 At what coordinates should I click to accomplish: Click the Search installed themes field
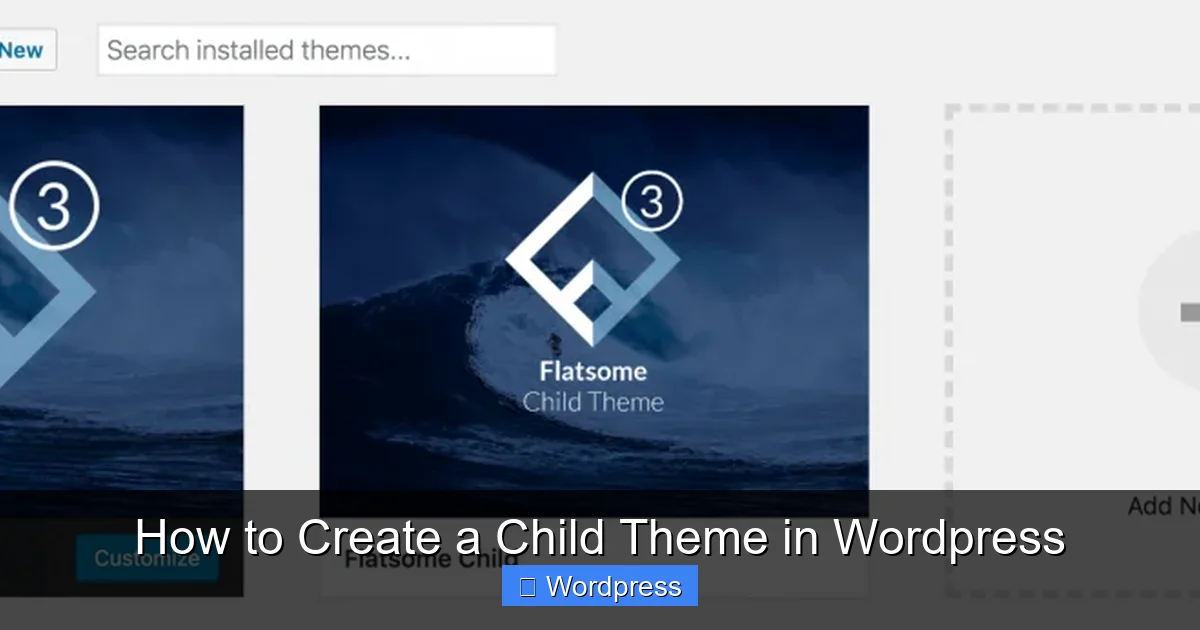tap(326, 50)
